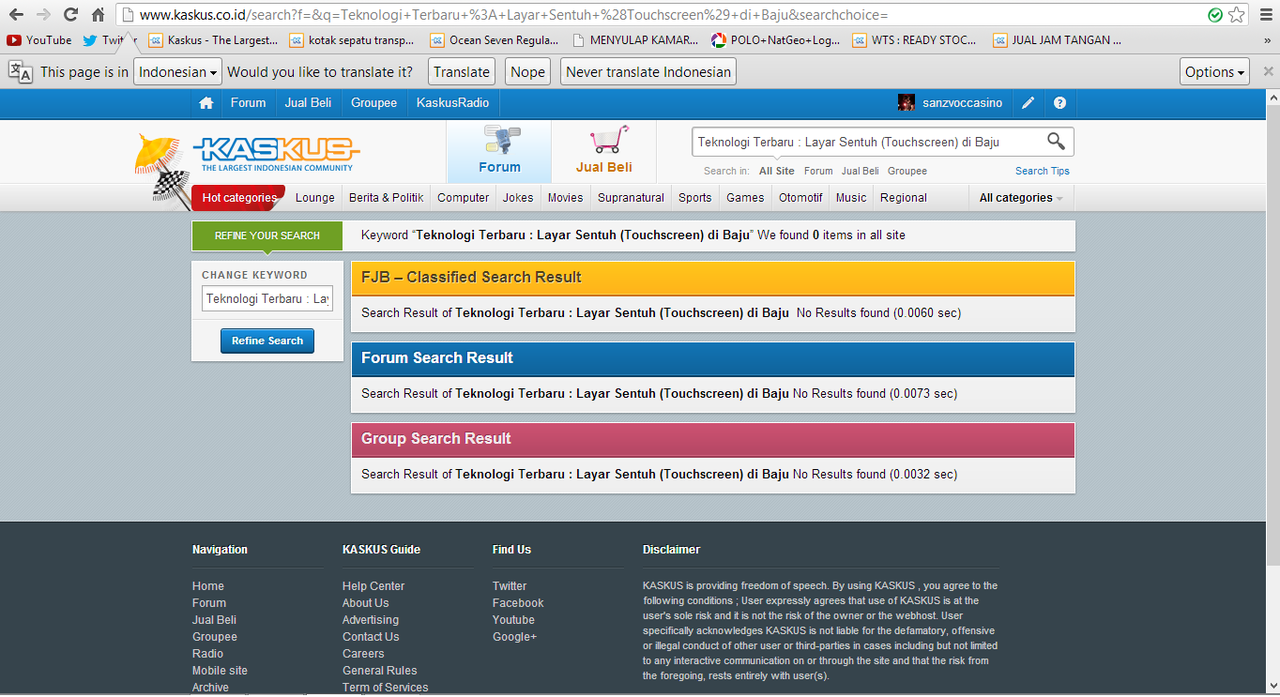Viewport: 1280px width, 697px height.
Task: Expand All categories dropdown
Action: [1021, 198]
